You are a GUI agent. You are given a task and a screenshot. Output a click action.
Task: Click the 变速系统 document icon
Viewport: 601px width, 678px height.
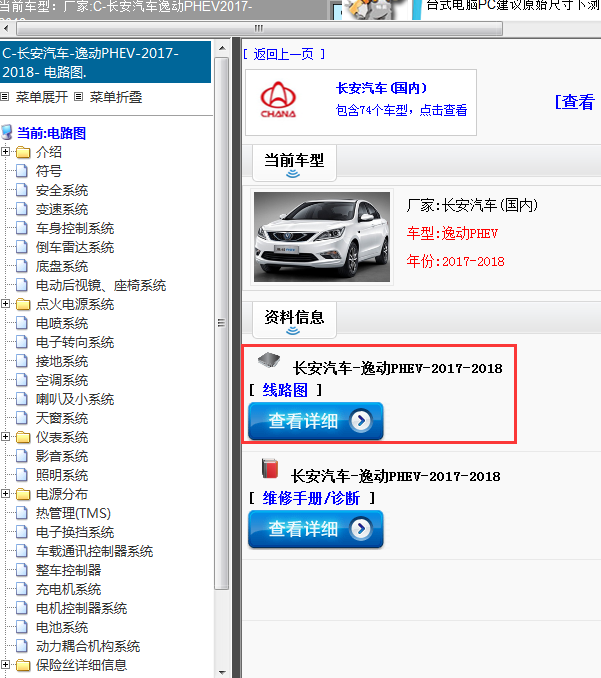tap(22, 209)
